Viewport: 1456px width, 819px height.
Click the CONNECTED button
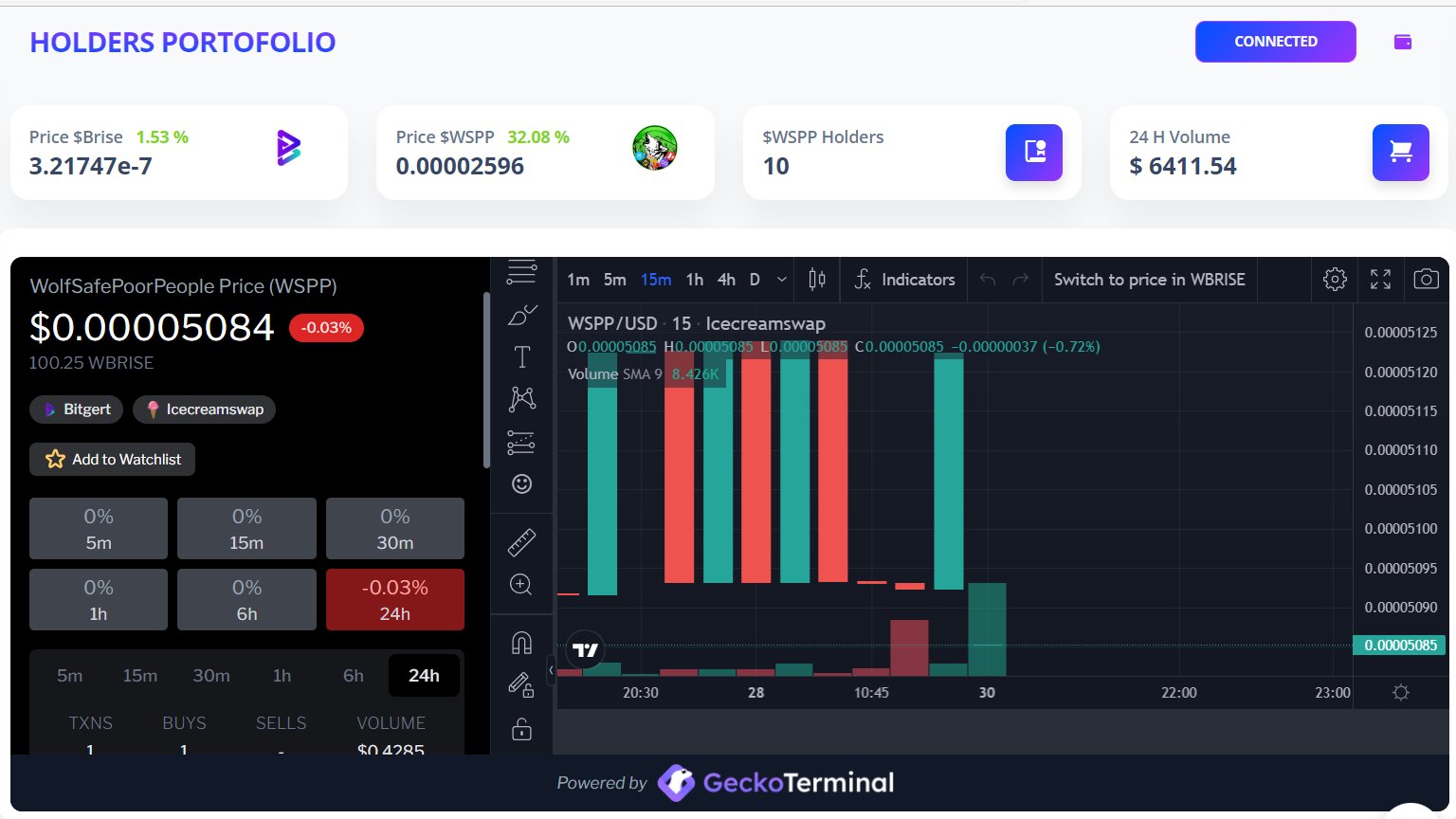(x=1276, y=42)
